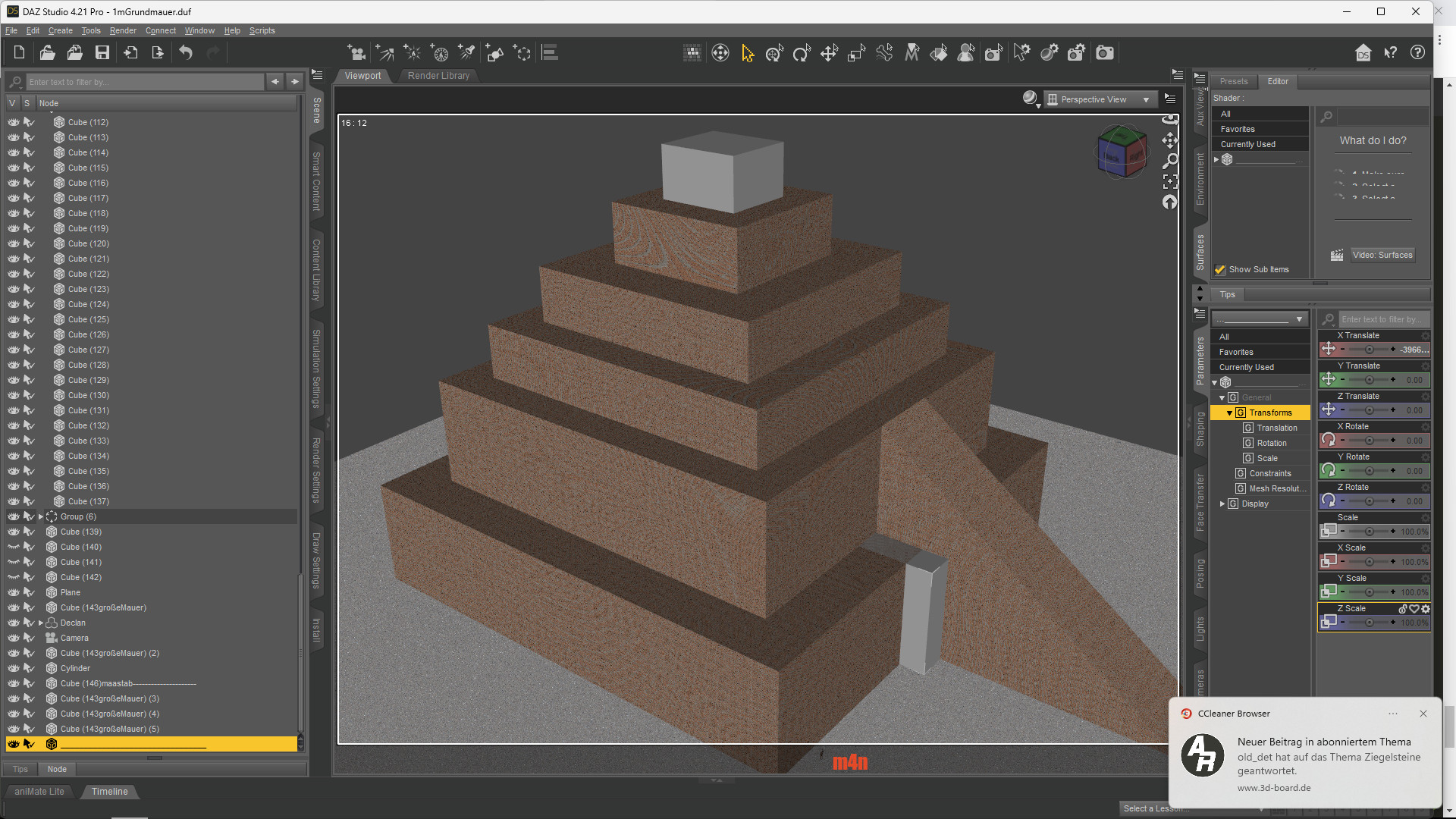Viewport: 1456px width, 819px height.
Task: Click the Undo arrow icon
Action: (x=186, y=53)
